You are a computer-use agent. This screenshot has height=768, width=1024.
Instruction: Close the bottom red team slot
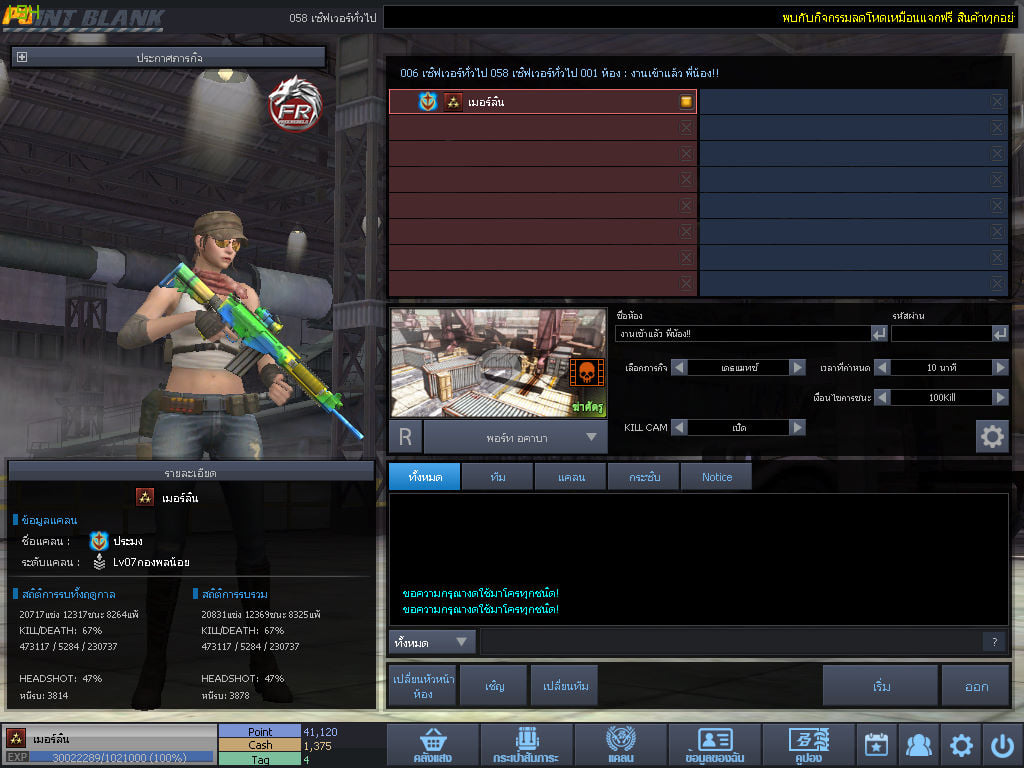pyautogui.click(x=686, y=283)
